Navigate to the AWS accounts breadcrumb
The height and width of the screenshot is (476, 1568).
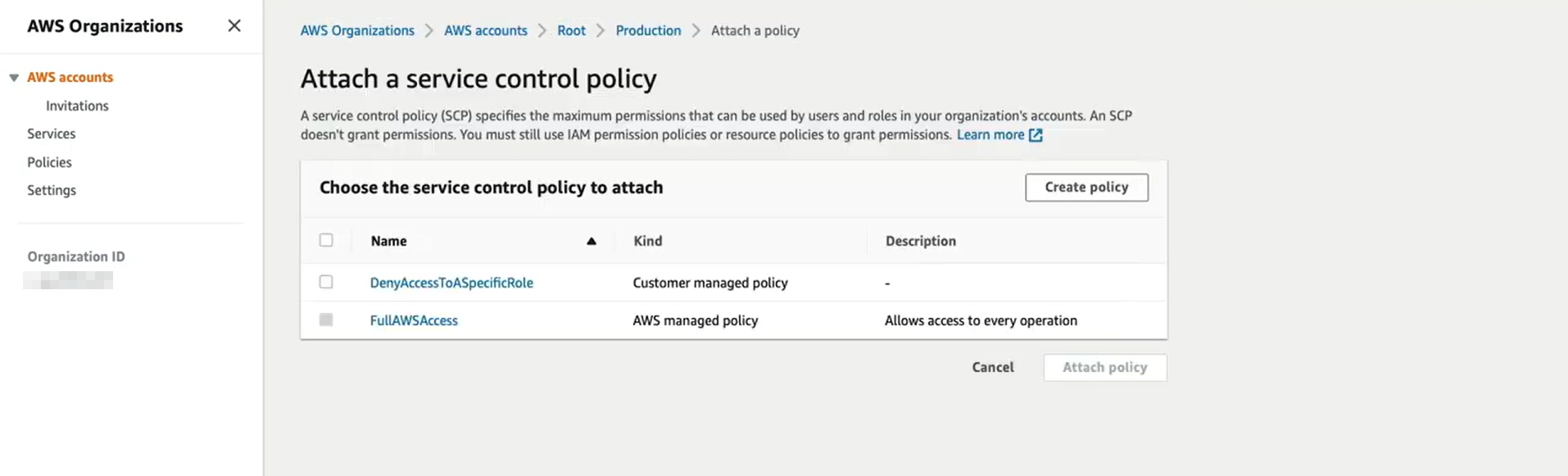pos(486,30)
